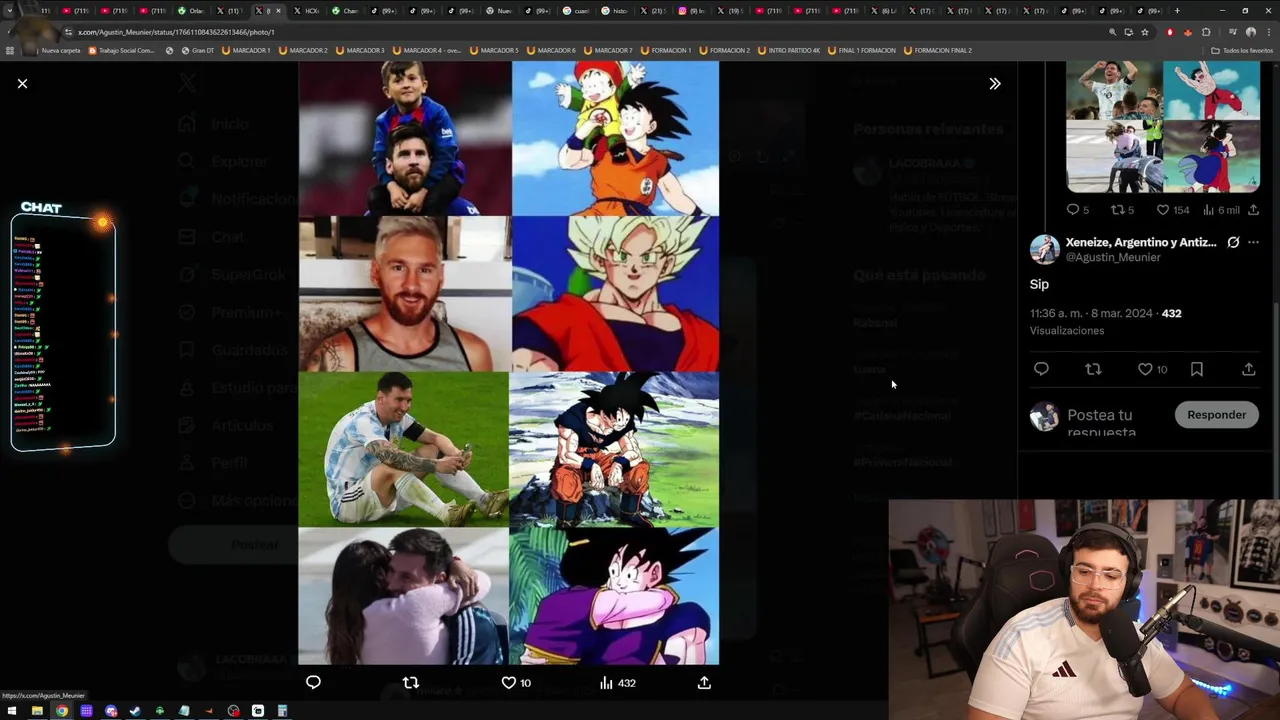Open the Calculator app in the taskbar
The image size is (1280, 720).
point(282,711)
